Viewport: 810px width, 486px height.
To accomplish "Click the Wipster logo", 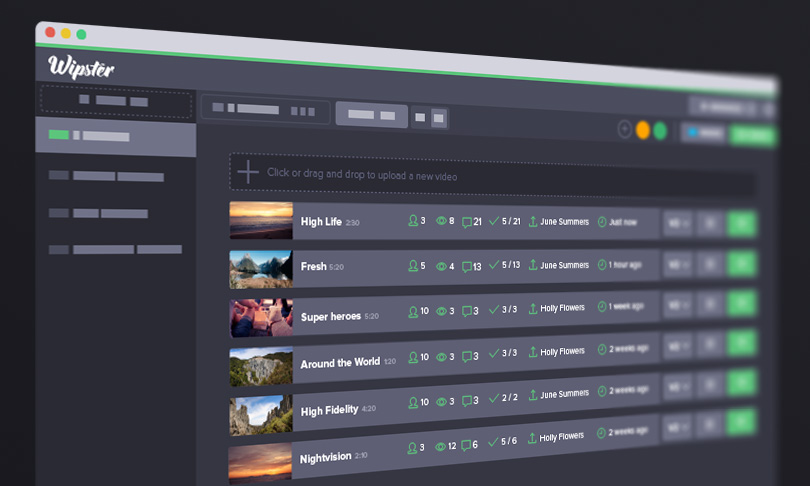I will point(81,67).
